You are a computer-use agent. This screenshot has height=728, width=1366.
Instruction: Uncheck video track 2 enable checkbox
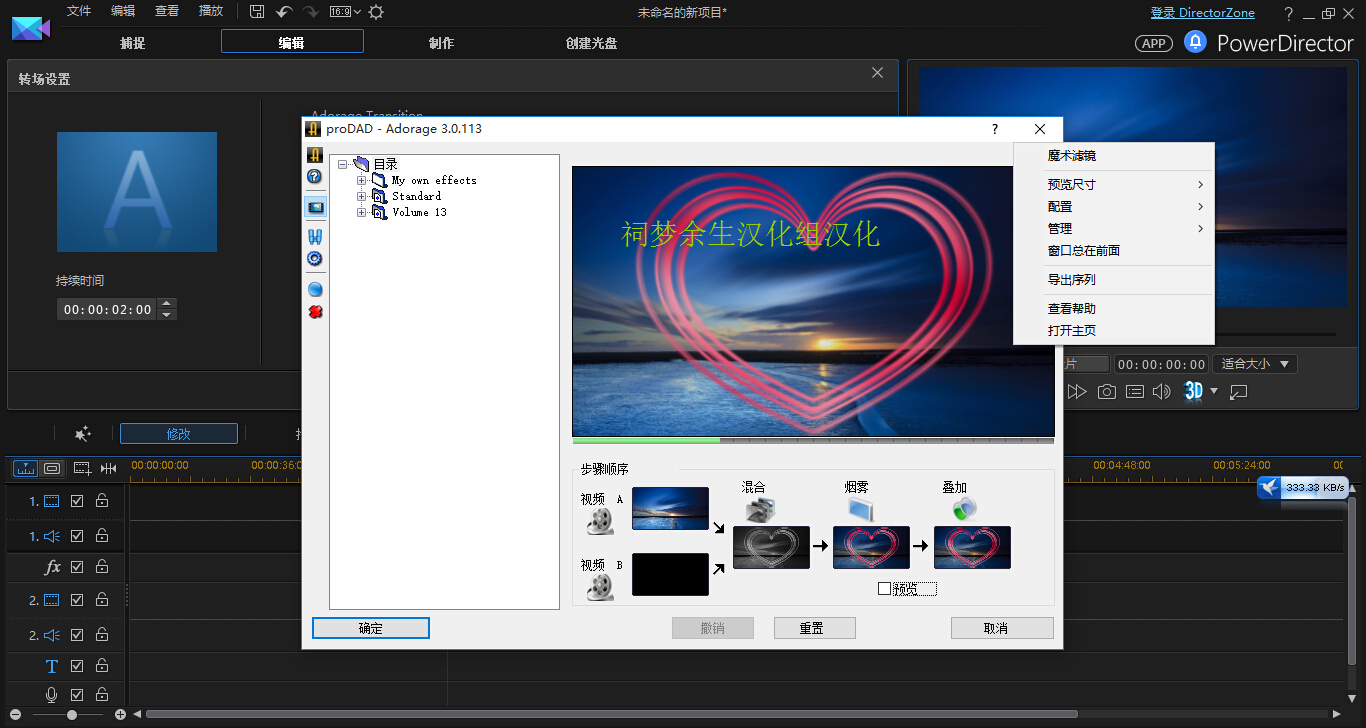[x=77, y=600]
